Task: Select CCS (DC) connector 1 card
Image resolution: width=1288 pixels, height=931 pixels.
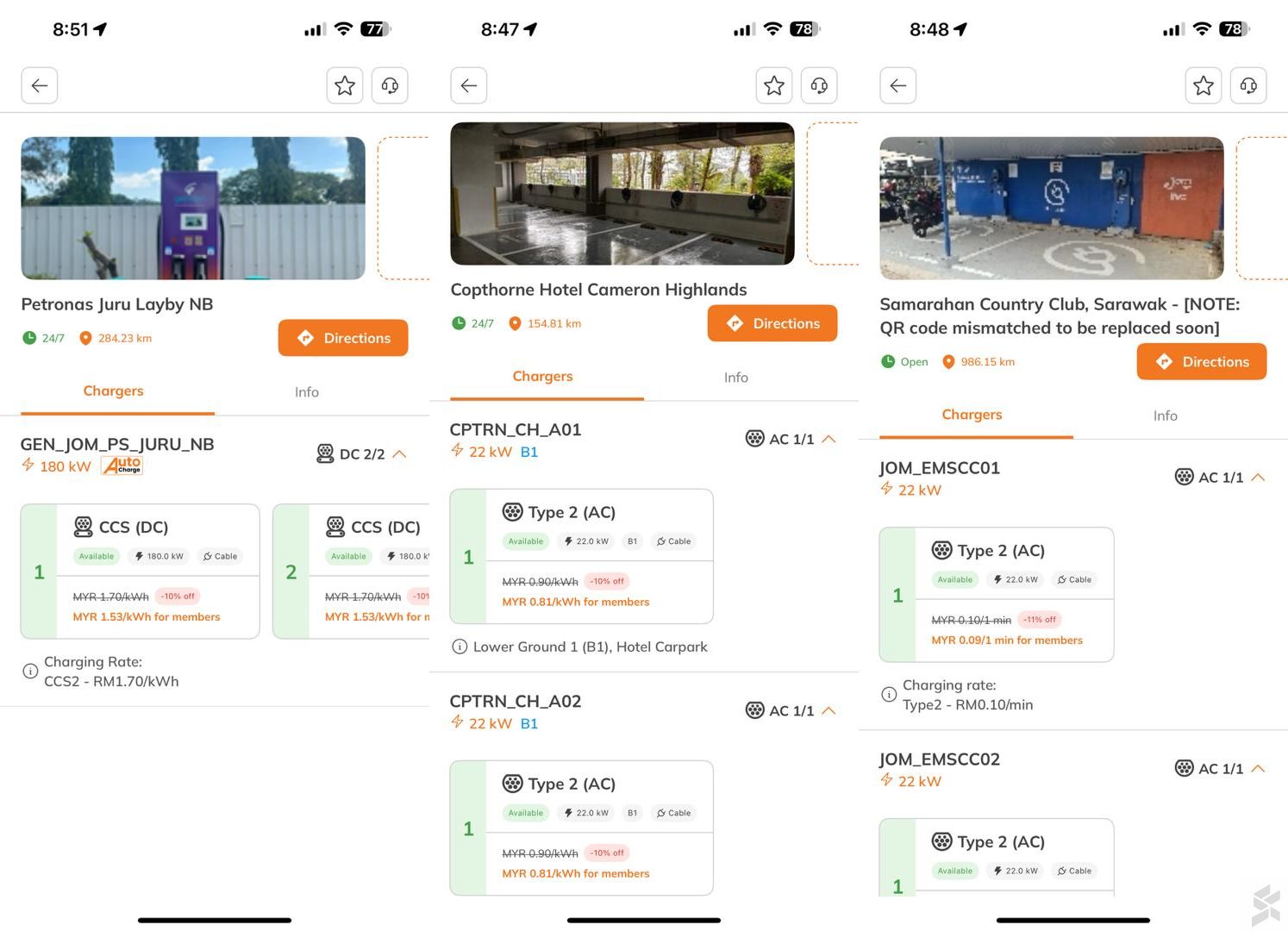Action: pyautogui.click(x=140, y=571)
